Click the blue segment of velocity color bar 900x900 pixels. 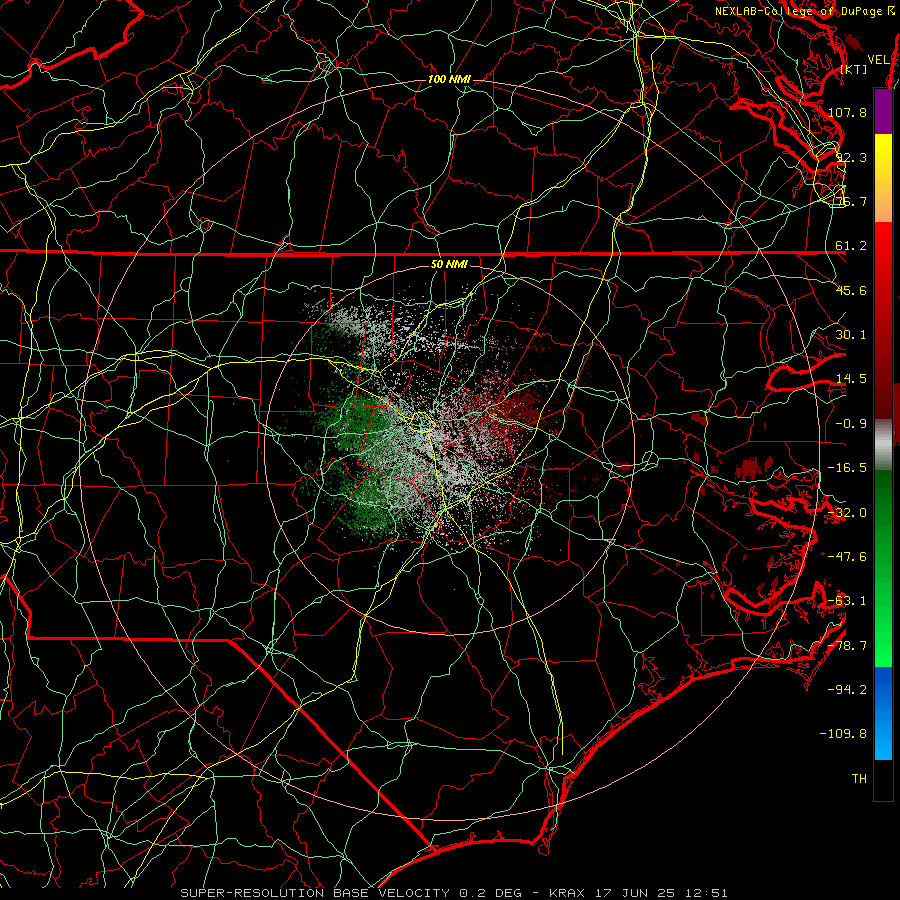point(883,713)
